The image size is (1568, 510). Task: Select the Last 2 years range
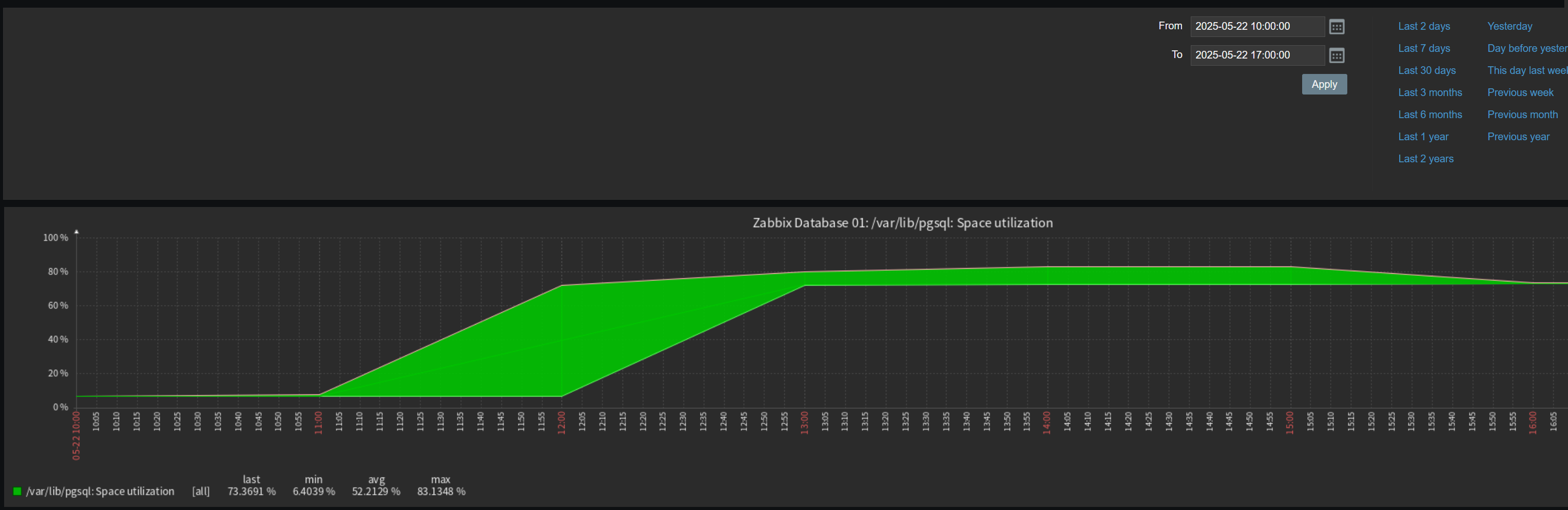click(x=1425, y=158)
